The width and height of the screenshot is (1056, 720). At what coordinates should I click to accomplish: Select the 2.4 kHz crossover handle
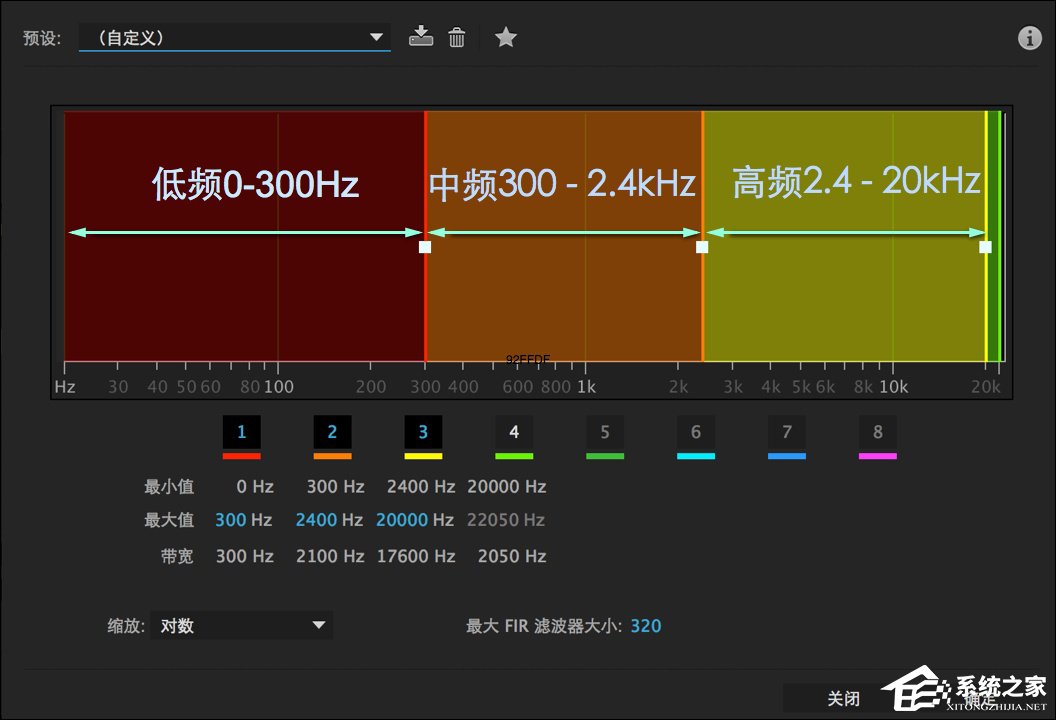702,247
